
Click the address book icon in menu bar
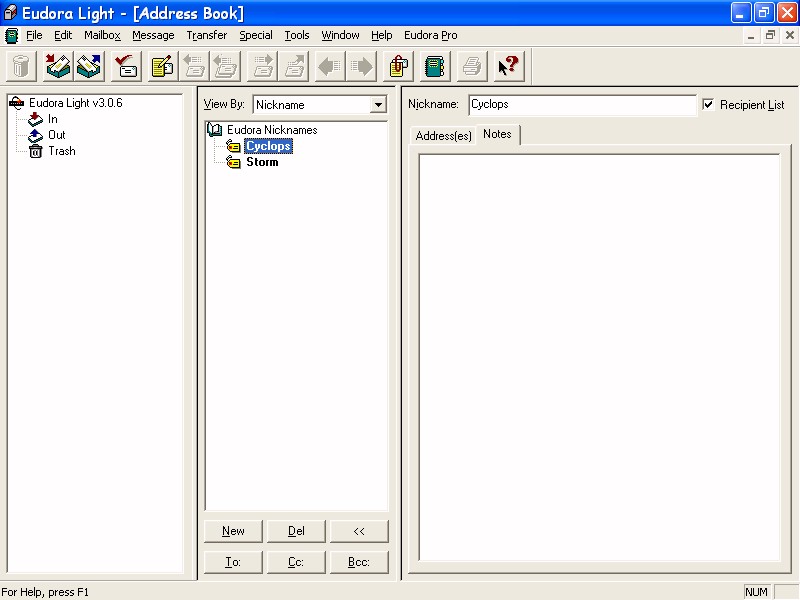[x=11, y=35]
